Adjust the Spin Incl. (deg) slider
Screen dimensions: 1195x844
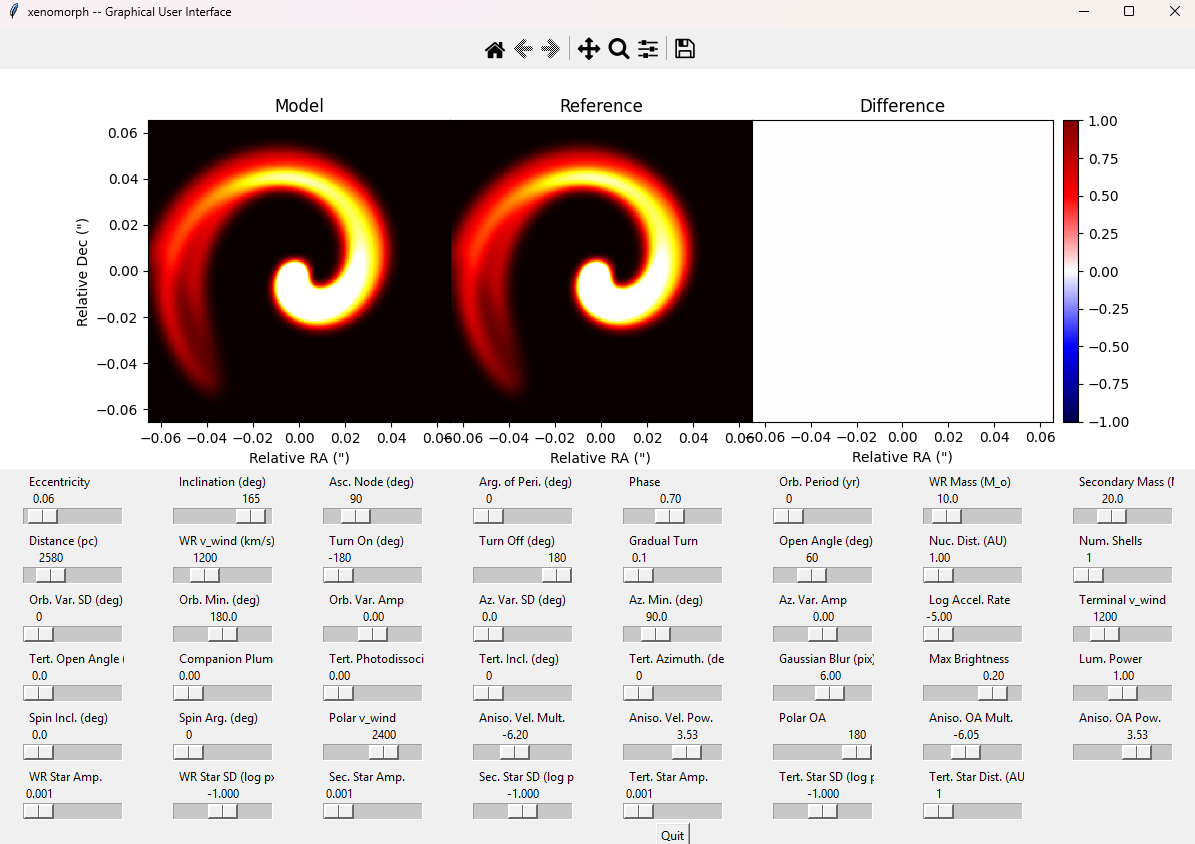click(x=72, y=752)
